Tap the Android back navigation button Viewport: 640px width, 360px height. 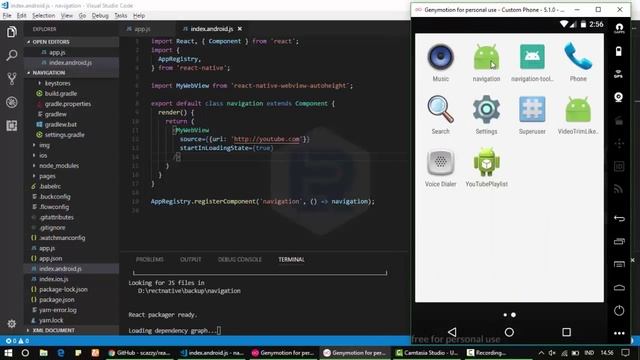[x=452, y=332]
